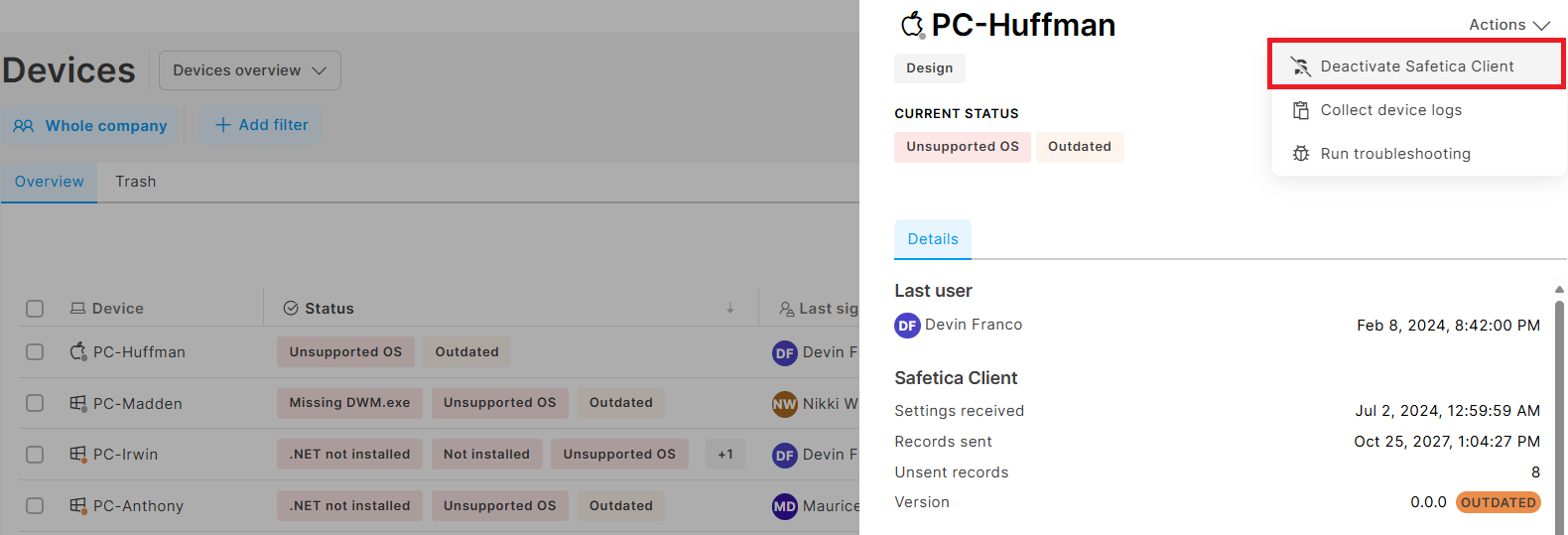Check the PC-Irwin row checkbox

(x=35, y=455)
